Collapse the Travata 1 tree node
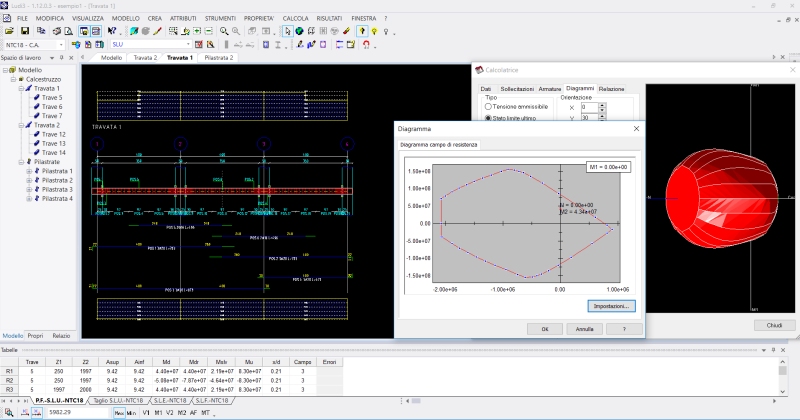 pos(21,88)
